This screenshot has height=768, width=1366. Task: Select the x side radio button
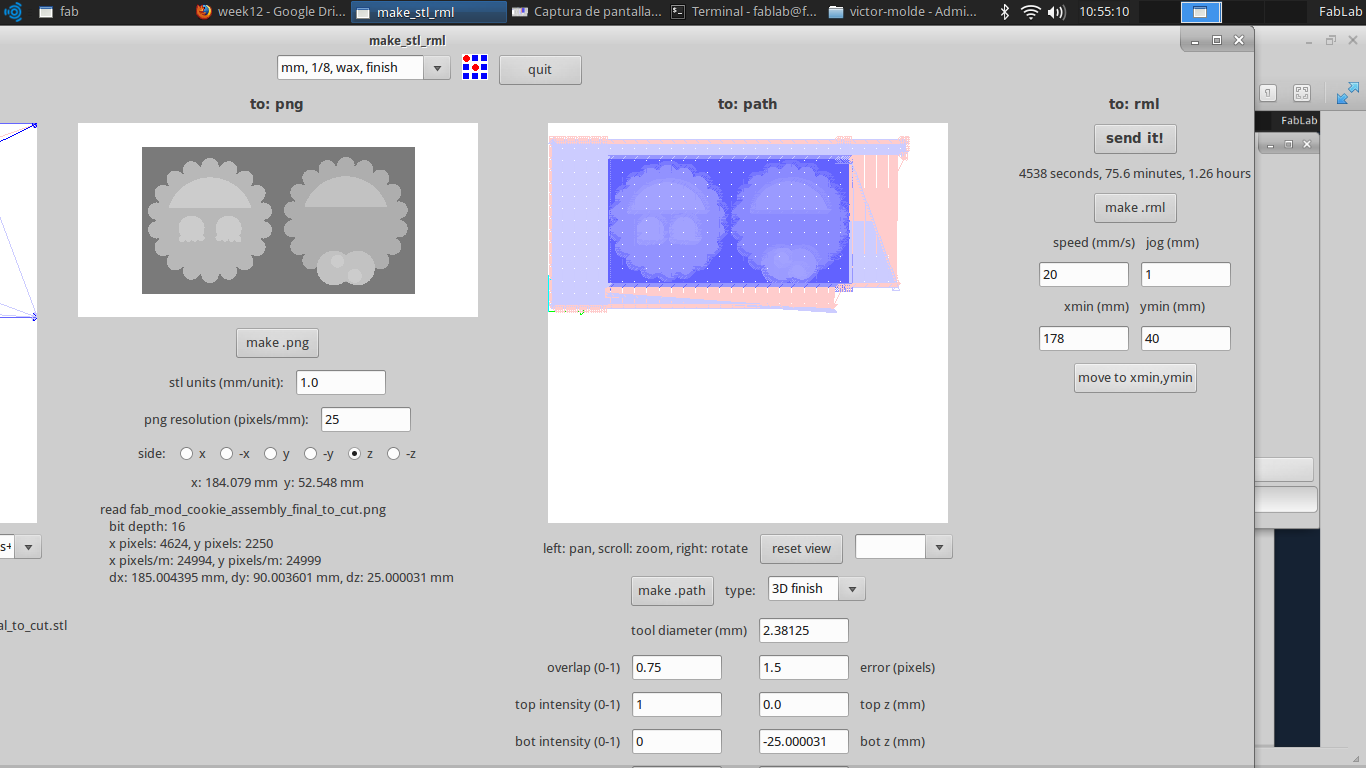point(186,453)
